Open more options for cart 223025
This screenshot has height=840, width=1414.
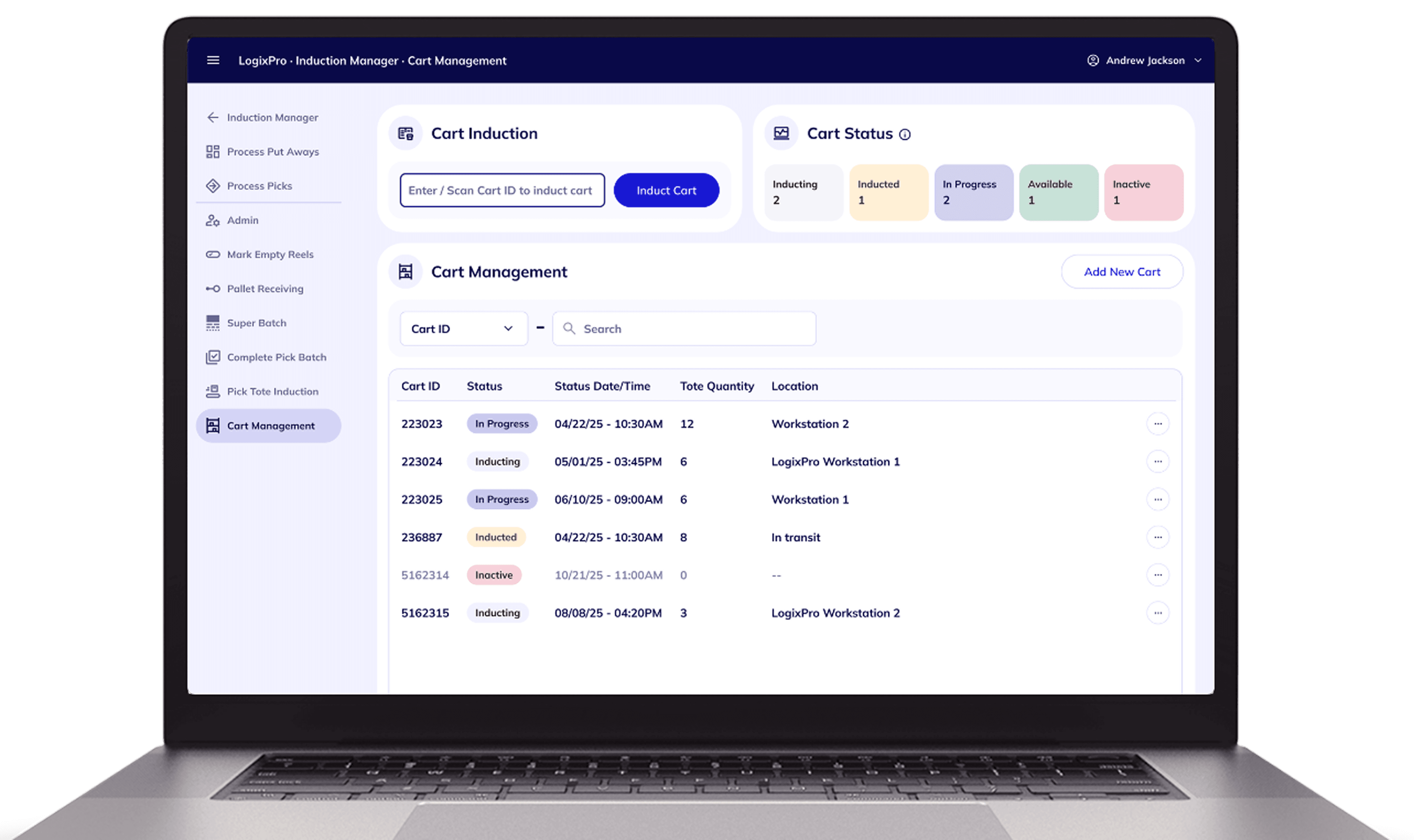coord(1158,499)
